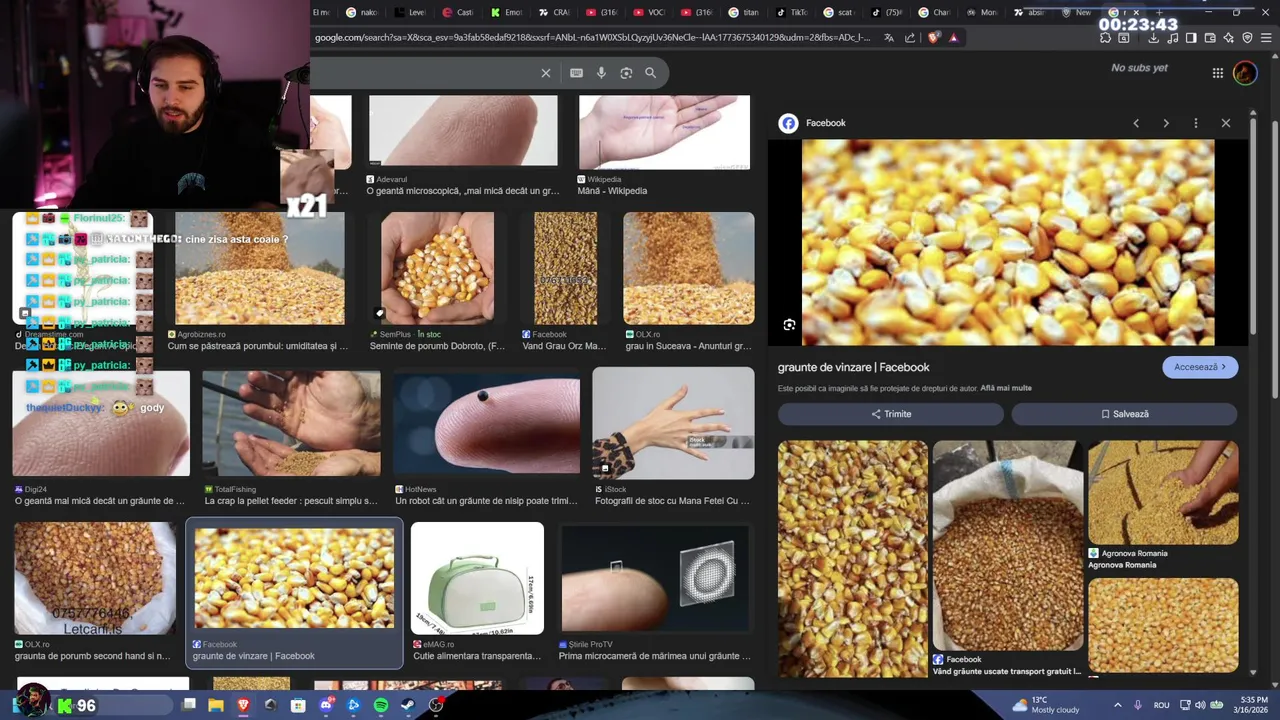Screen dimensions: 1280x720
Task: Open Agrobiznes.ro corn pile image
Action: (260, 269)
